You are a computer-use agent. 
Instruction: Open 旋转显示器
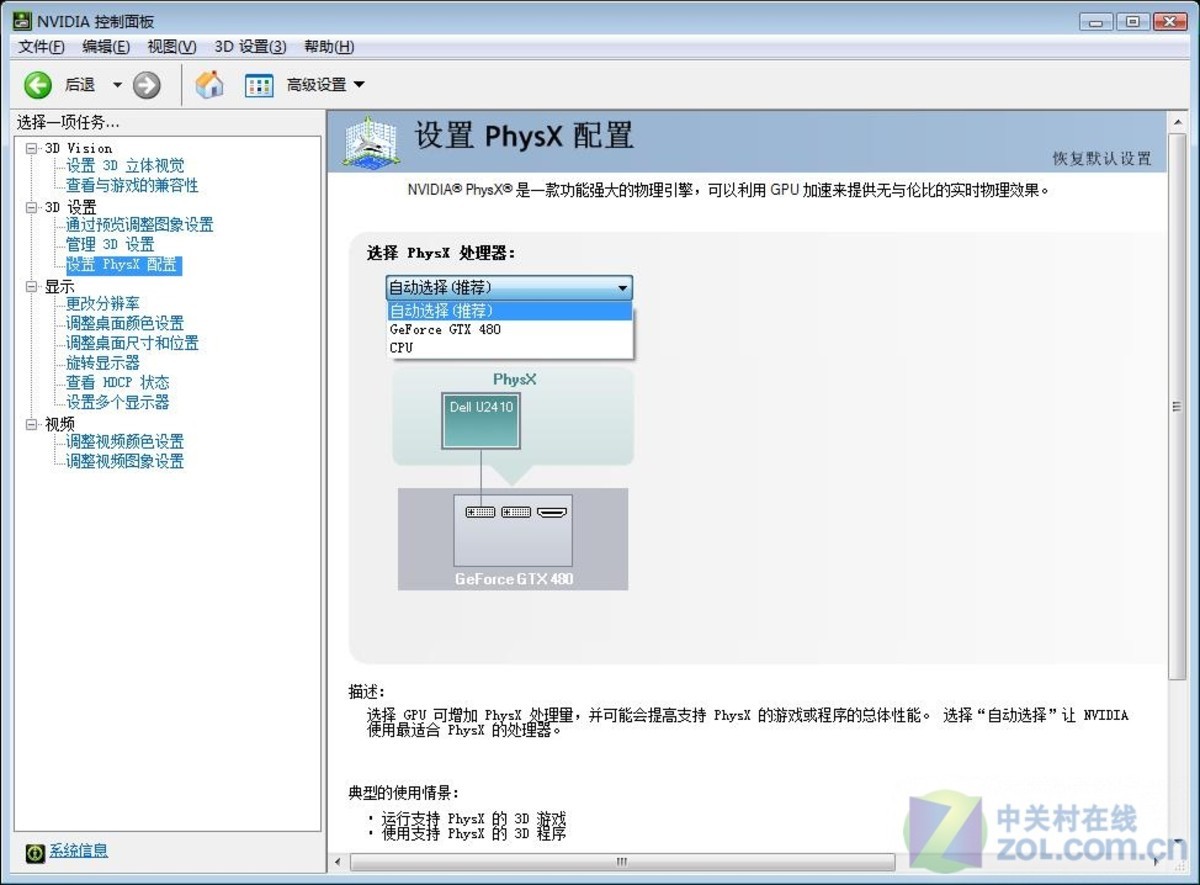coord(103,363)
